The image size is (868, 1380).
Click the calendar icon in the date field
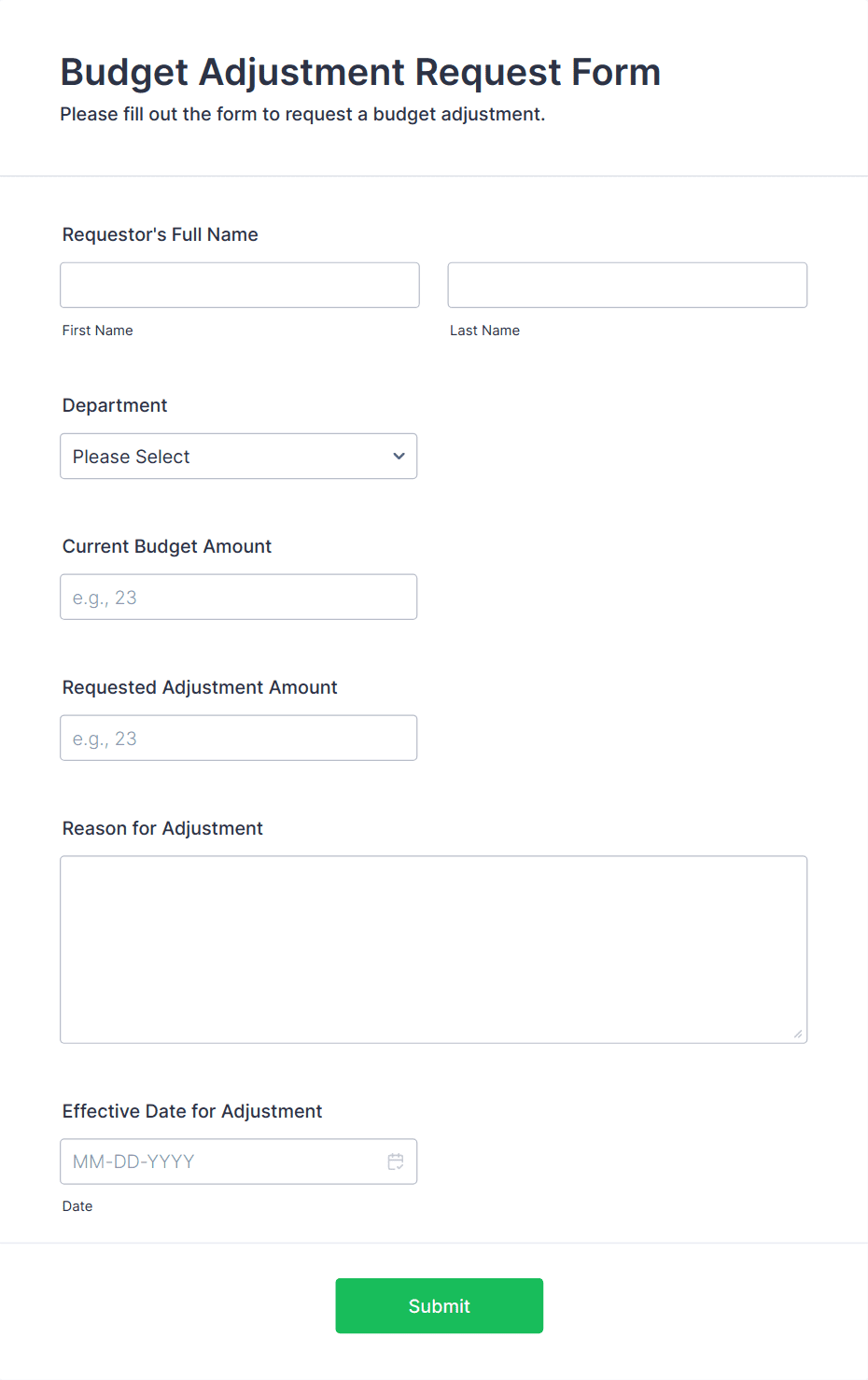coord(396,1161)
